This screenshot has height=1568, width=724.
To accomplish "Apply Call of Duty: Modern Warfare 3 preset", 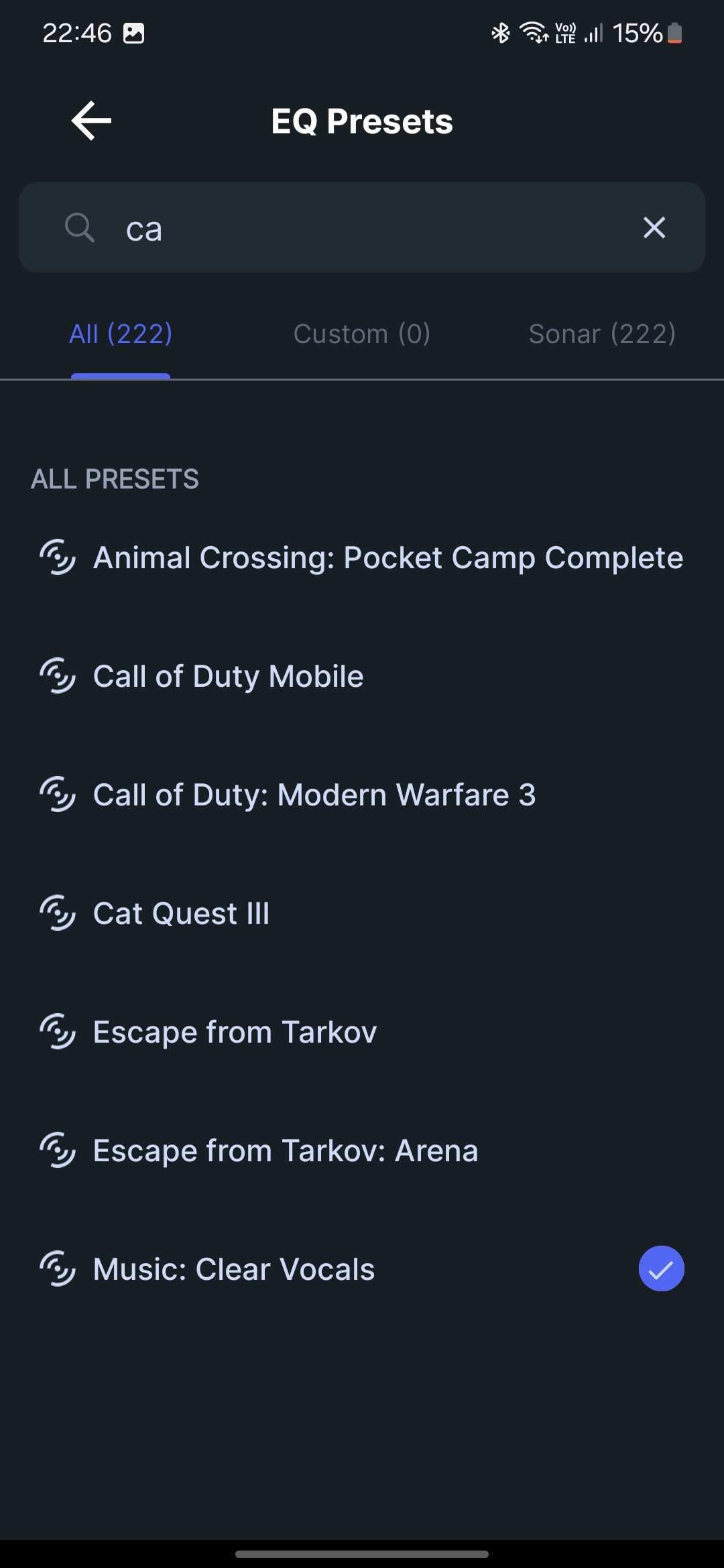I will coord(362,795).
